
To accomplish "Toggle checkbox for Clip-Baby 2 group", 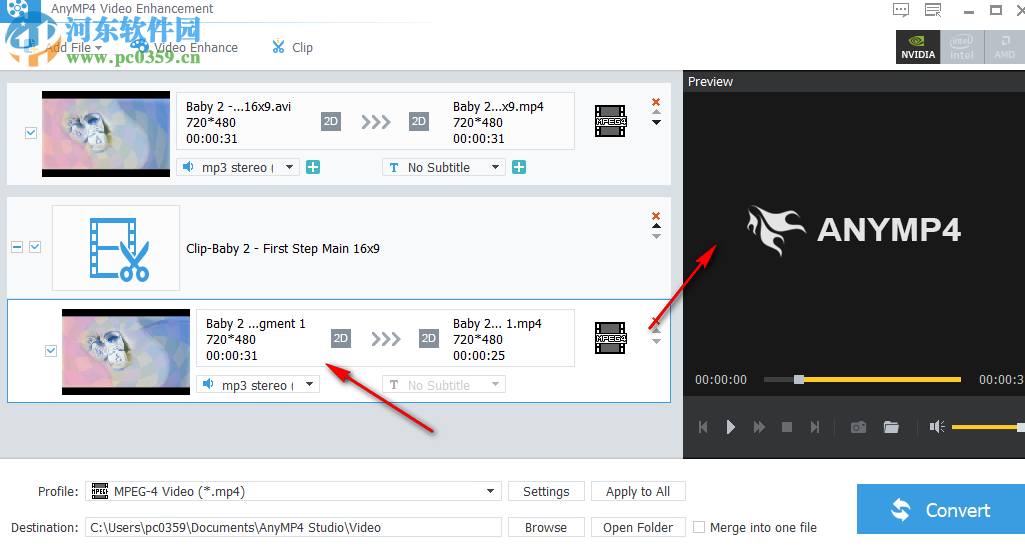I will click(35, 247).
